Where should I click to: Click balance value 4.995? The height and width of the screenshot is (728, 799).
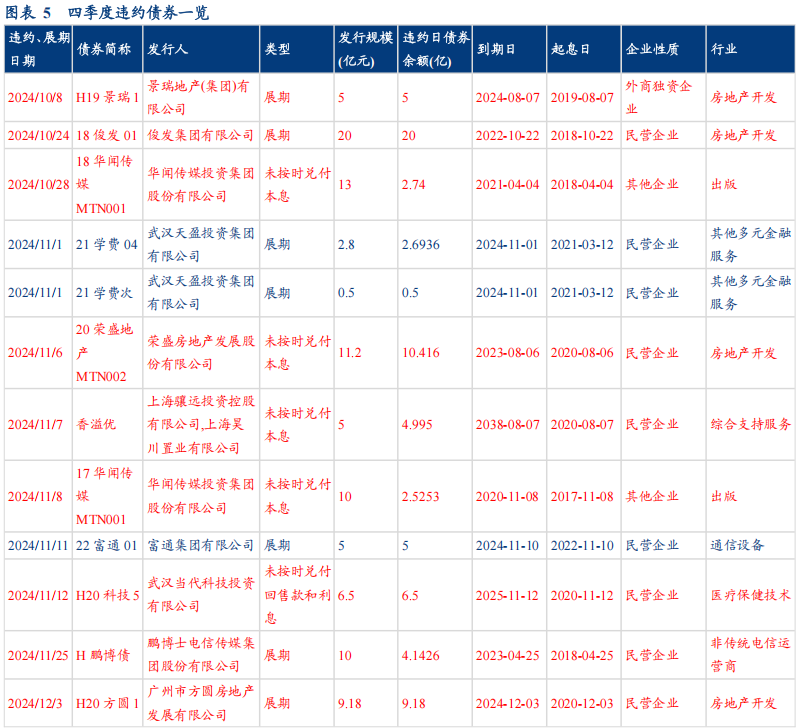click(417, 424)
